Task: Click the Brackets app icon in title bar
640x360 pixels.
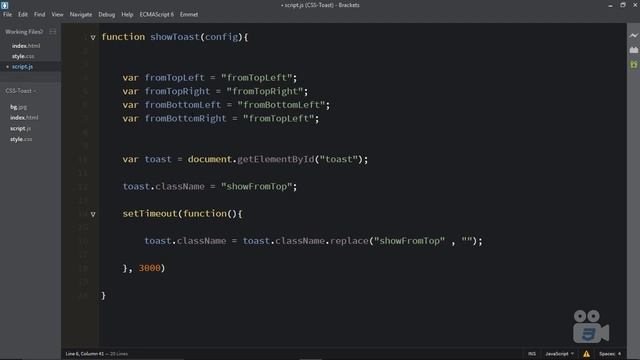Action: tap(5, 5)
